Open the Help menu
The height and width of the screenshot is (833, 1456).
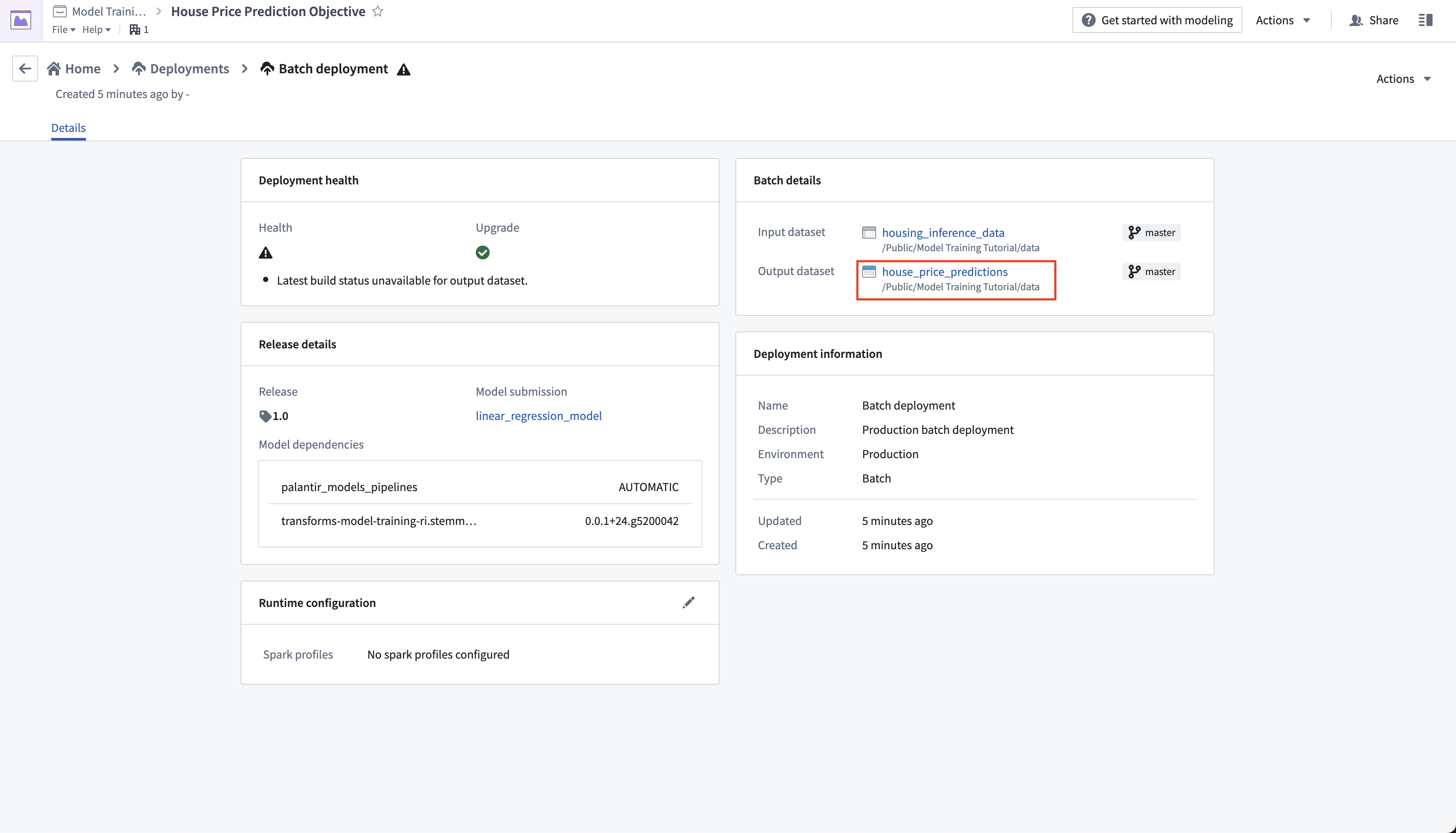click(x=96, y=29)
